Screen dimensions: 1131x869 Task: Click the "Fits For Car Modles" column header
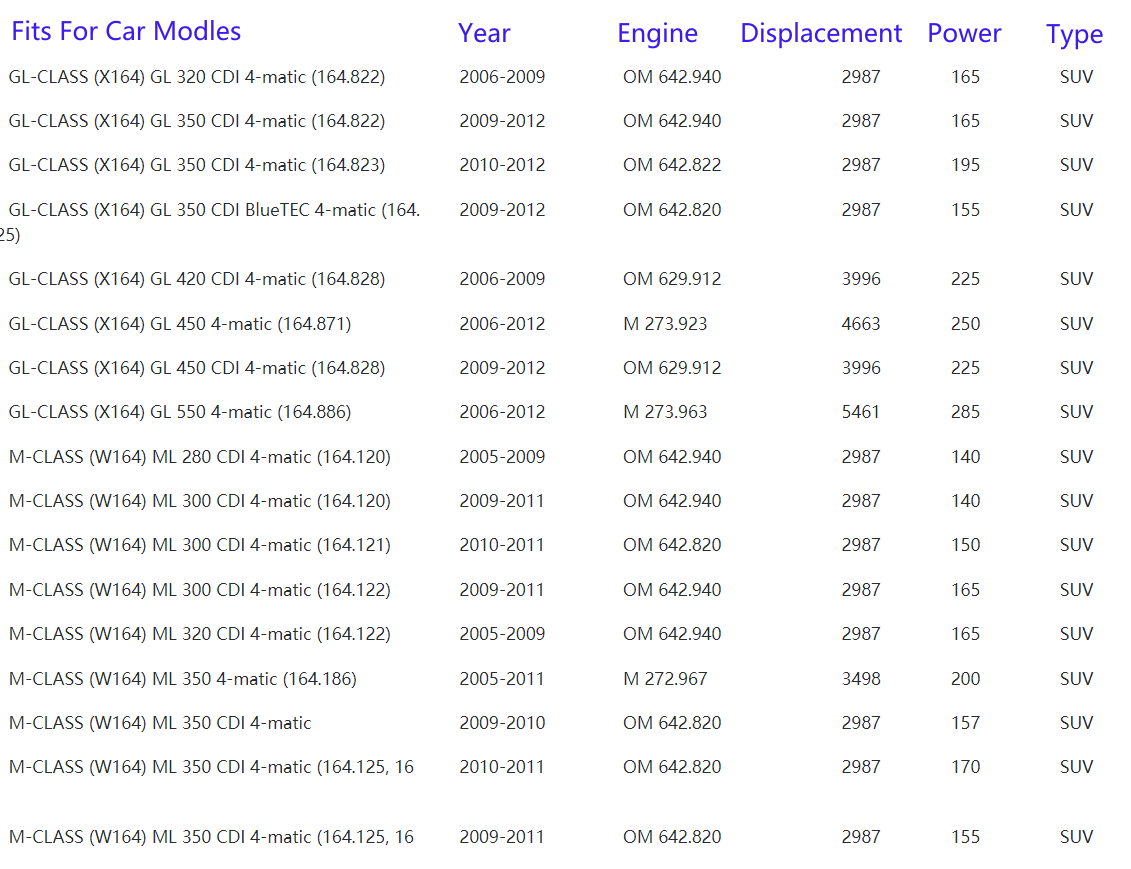[126, 31]
